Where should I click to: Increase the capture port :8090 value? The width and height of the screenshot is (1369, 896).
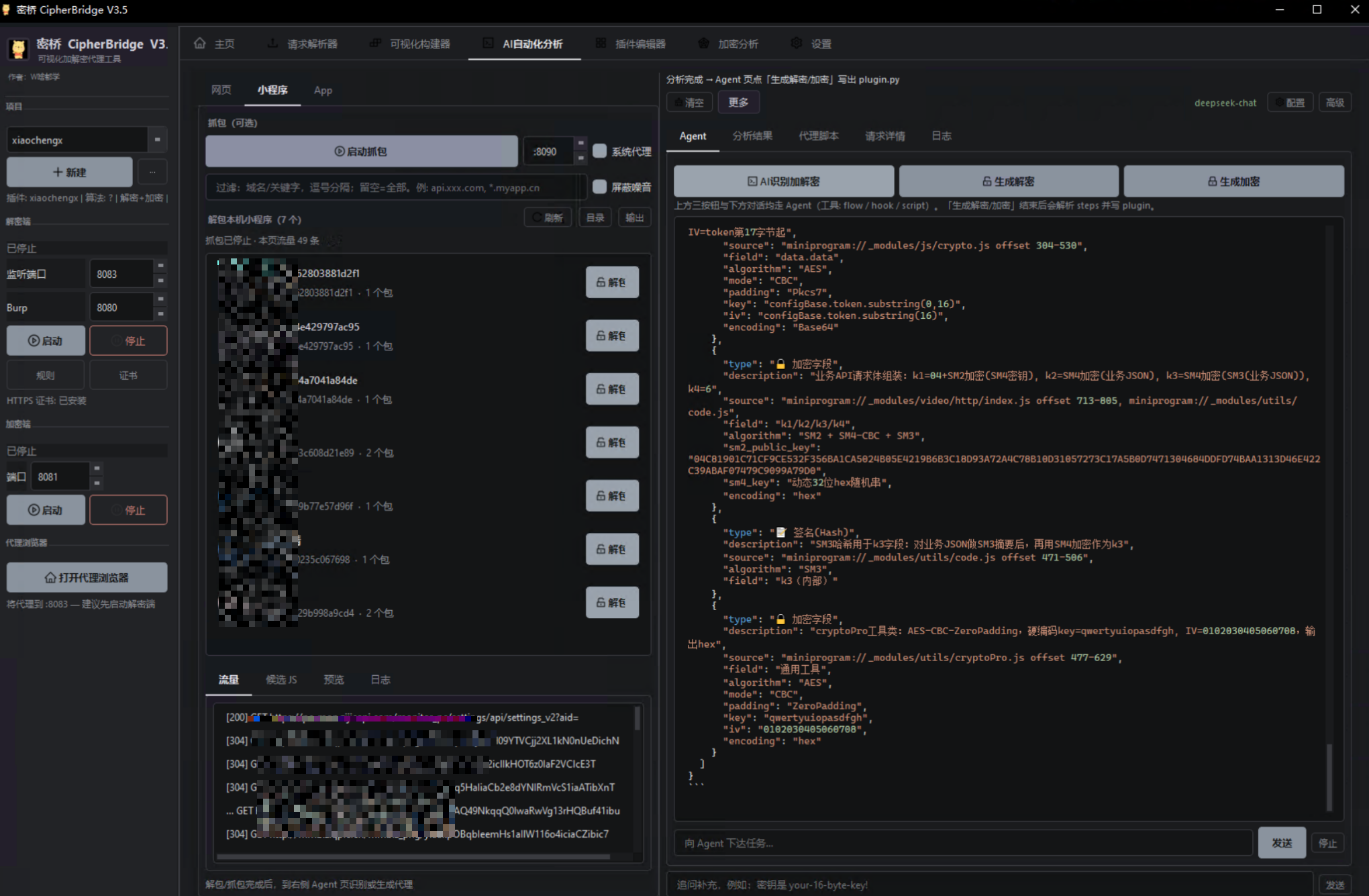pyautogui.click(x=581, y=144)
